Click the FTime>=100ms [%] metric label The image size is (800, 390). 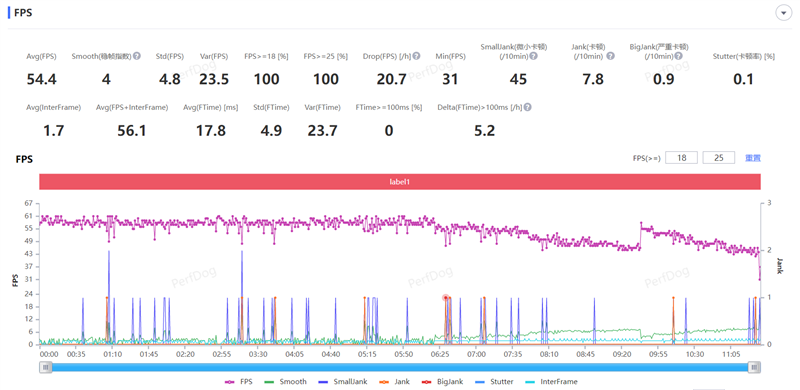point(389,107)
